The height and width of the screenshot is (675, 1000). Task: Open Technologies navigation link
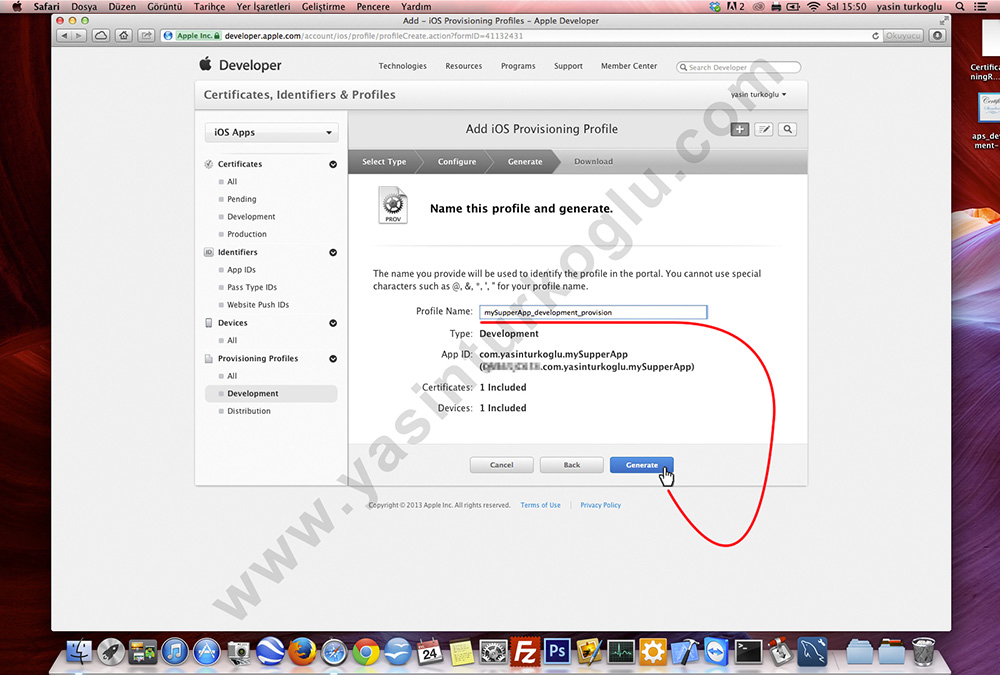[x=402, y=66]
